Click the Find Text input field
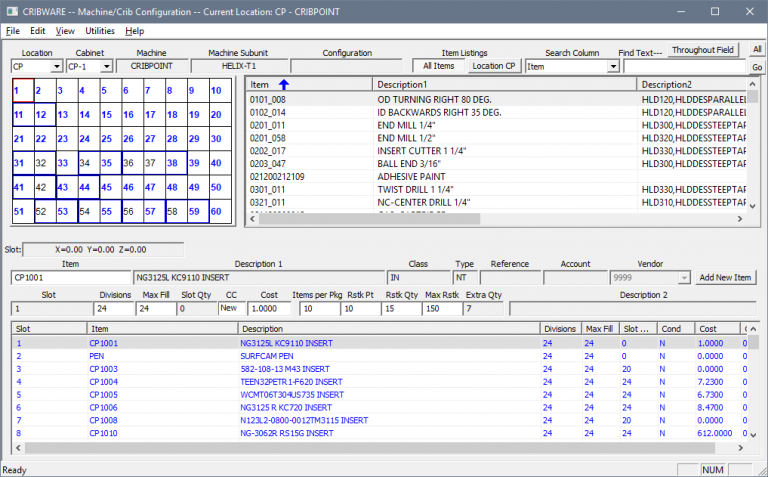Viewport: 768px width, 477px height. pyautogui.click(x=684, y=66)
